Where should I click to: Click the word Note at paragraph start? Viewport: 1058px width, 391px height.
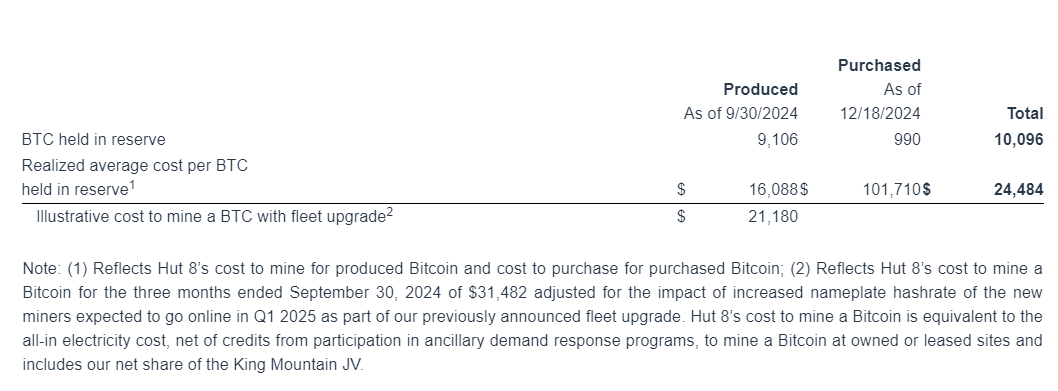coord(40,269)
